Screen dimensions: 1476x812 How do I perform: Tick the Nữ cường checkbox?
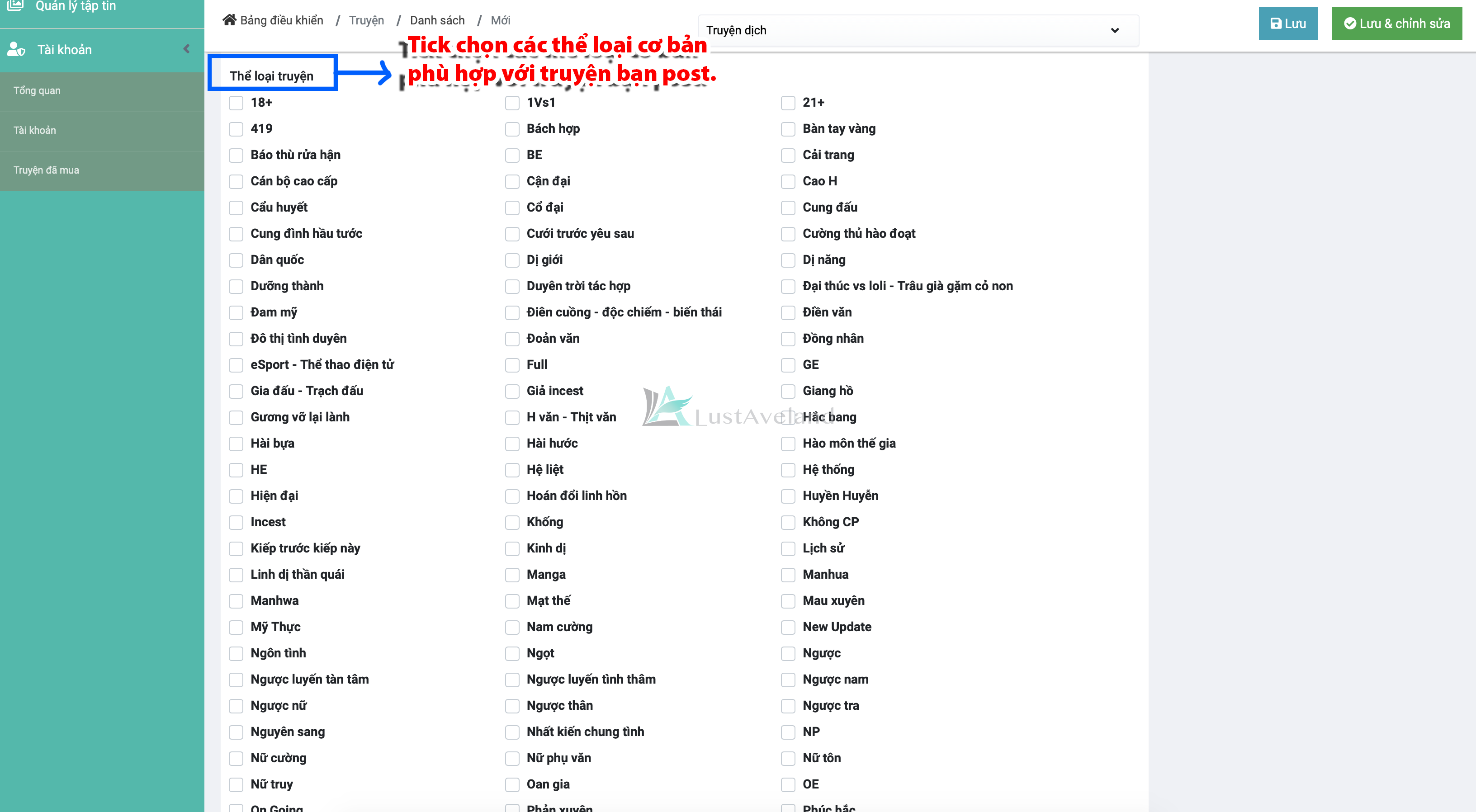click(x=236, y=758)
